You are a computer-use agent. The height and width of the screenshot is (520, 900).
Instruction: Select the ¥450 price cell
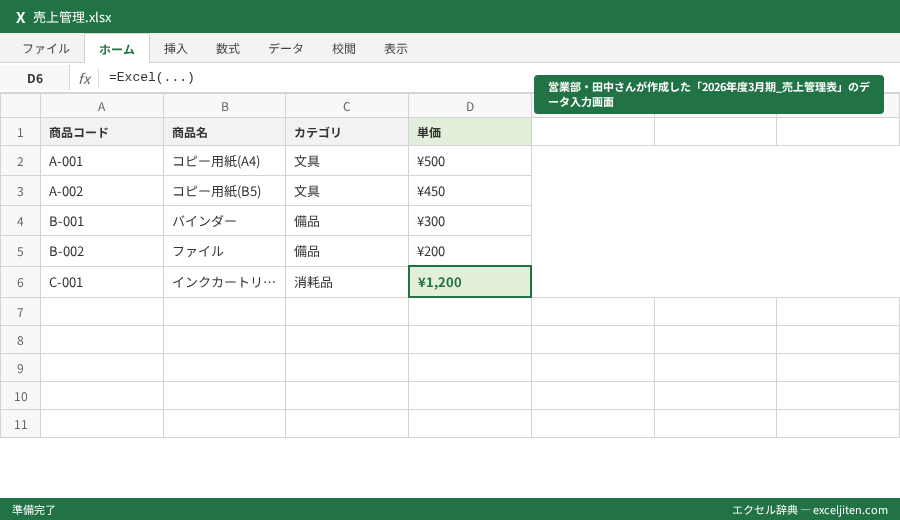470,191
